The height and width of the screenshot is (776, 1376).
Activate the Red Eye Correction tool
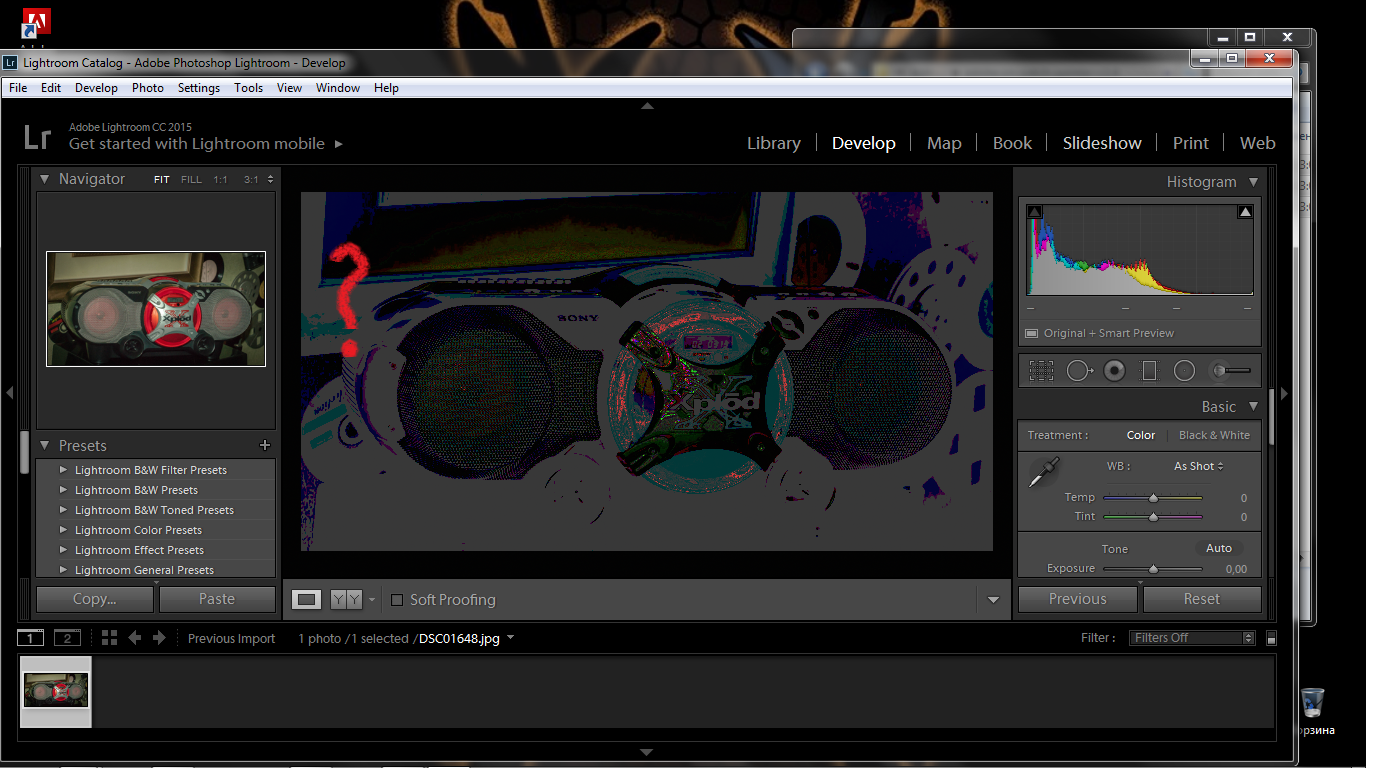[1114, 371]
